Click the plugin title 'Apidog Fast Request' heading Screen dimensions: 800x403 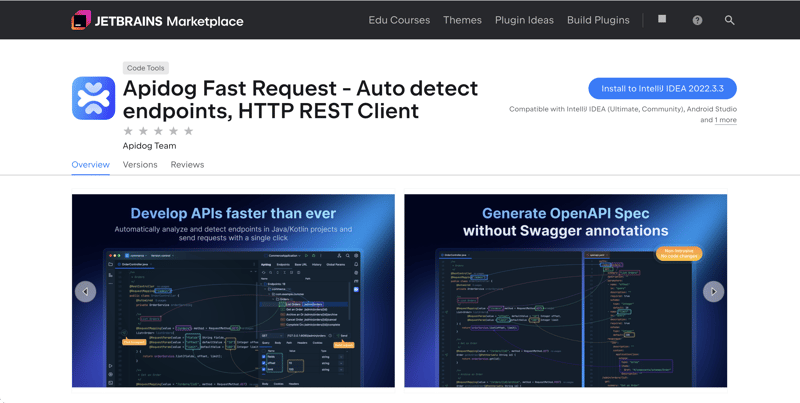point(301,99)
